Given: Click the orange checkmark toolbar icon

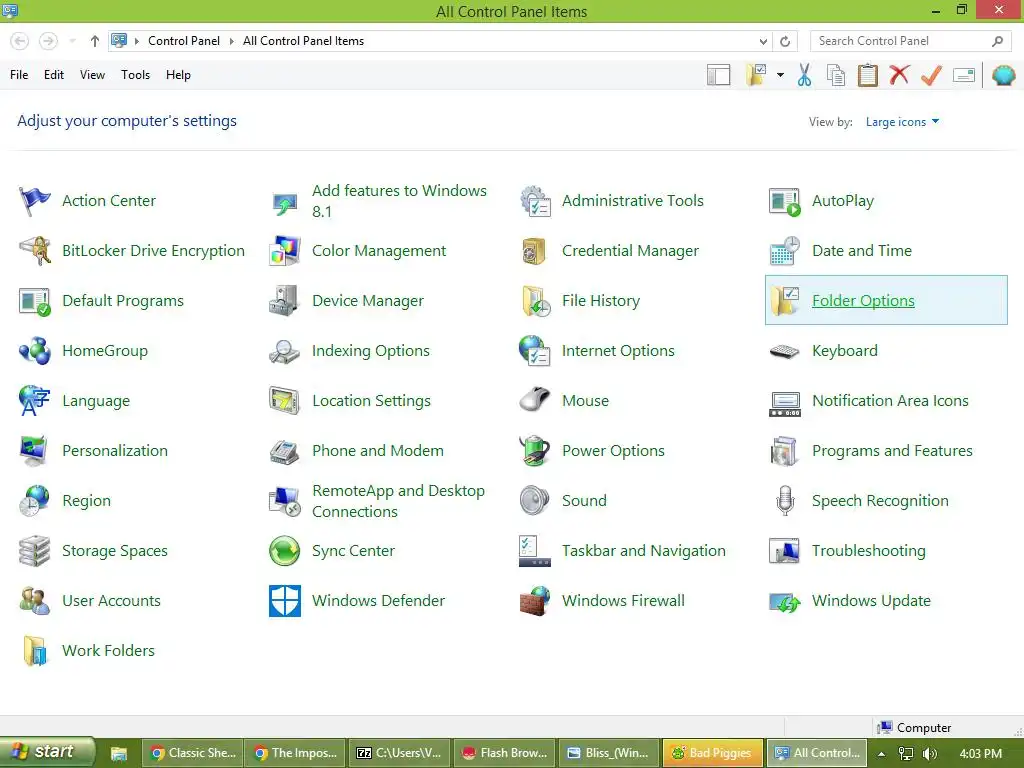Looking at the screenshot, I should pos(931,74).
